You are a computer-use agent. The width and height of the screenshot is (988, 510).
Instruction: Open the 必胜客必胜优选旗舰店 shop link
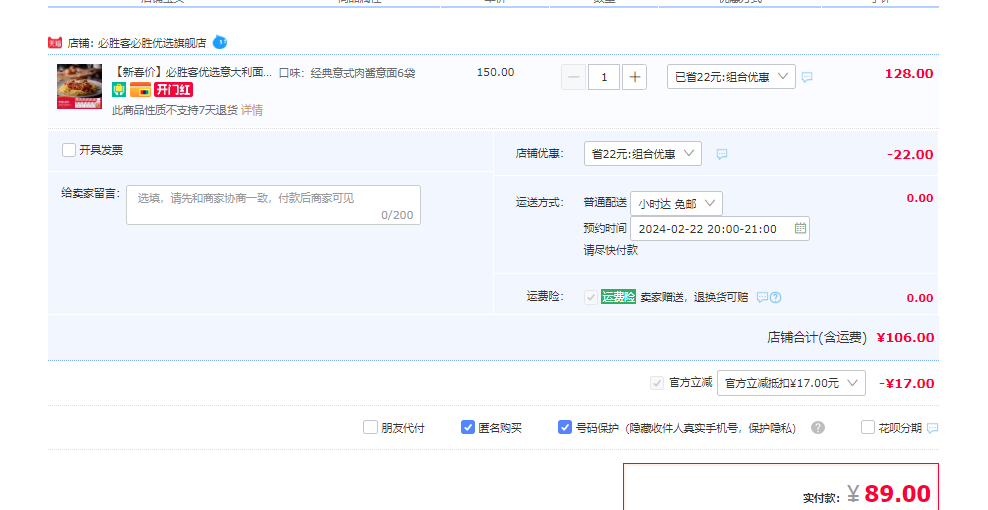tap(152, 43)
